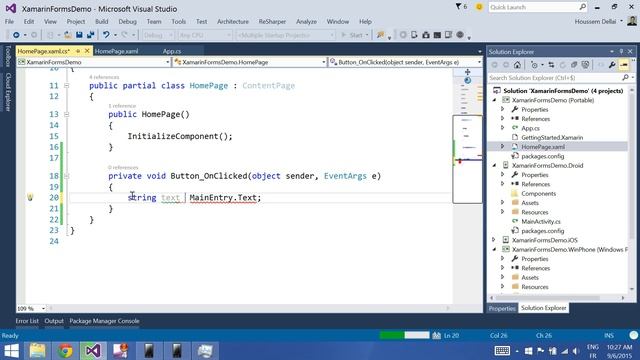Expand the XamarinFormsDemo.iOS project node
640x360 pixels.
[494, 240]
